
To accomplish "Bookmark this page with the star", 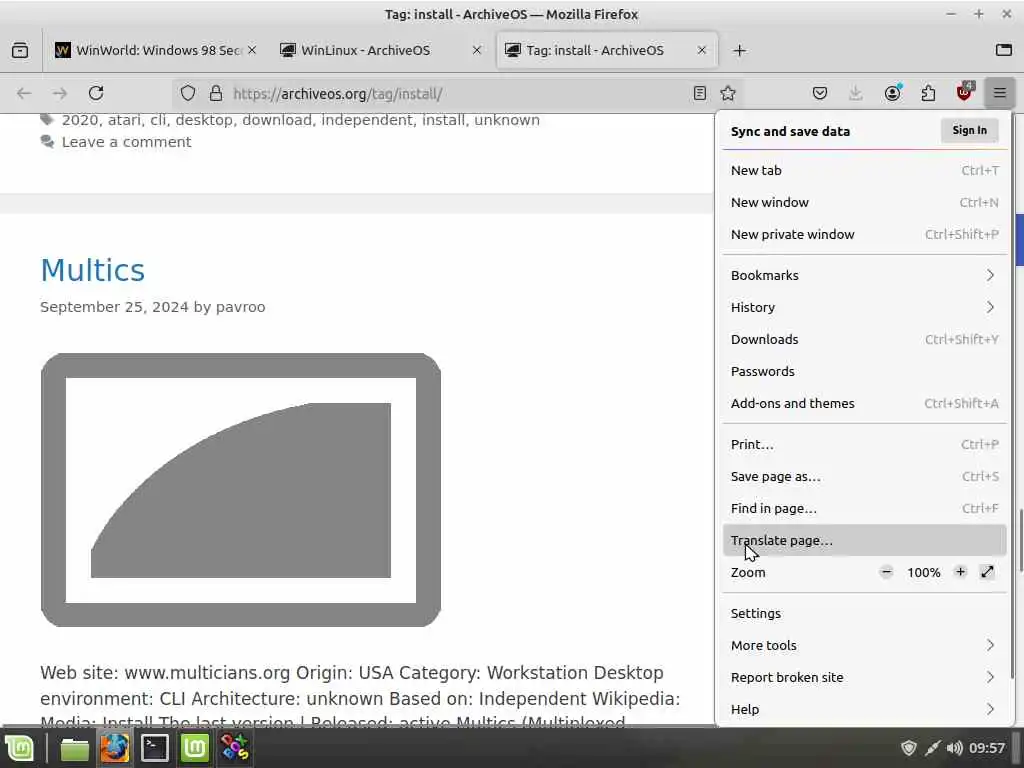I will point(728,93).
